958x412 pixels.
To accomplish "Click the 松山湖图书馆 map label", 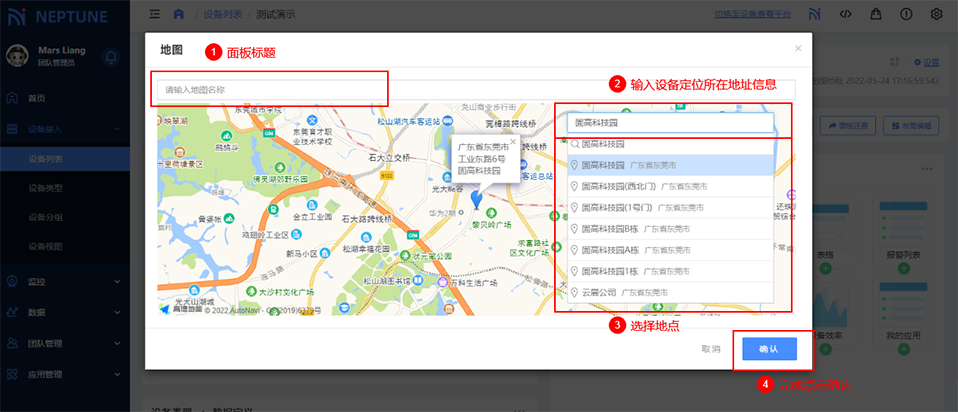I will pos(387,281).
